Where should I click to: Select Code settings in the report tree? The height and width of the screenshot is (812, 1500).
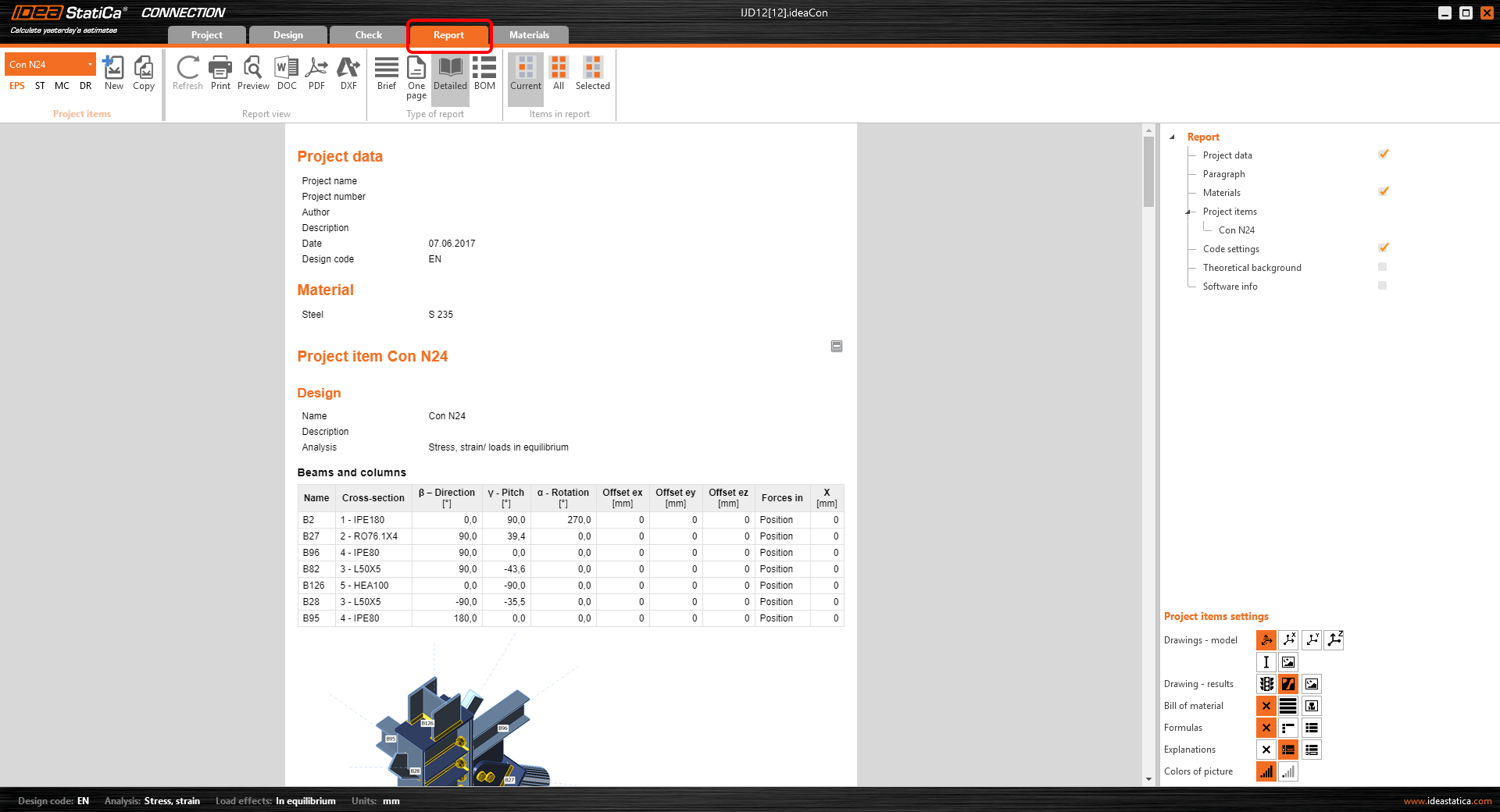[x=1231, y=249]
